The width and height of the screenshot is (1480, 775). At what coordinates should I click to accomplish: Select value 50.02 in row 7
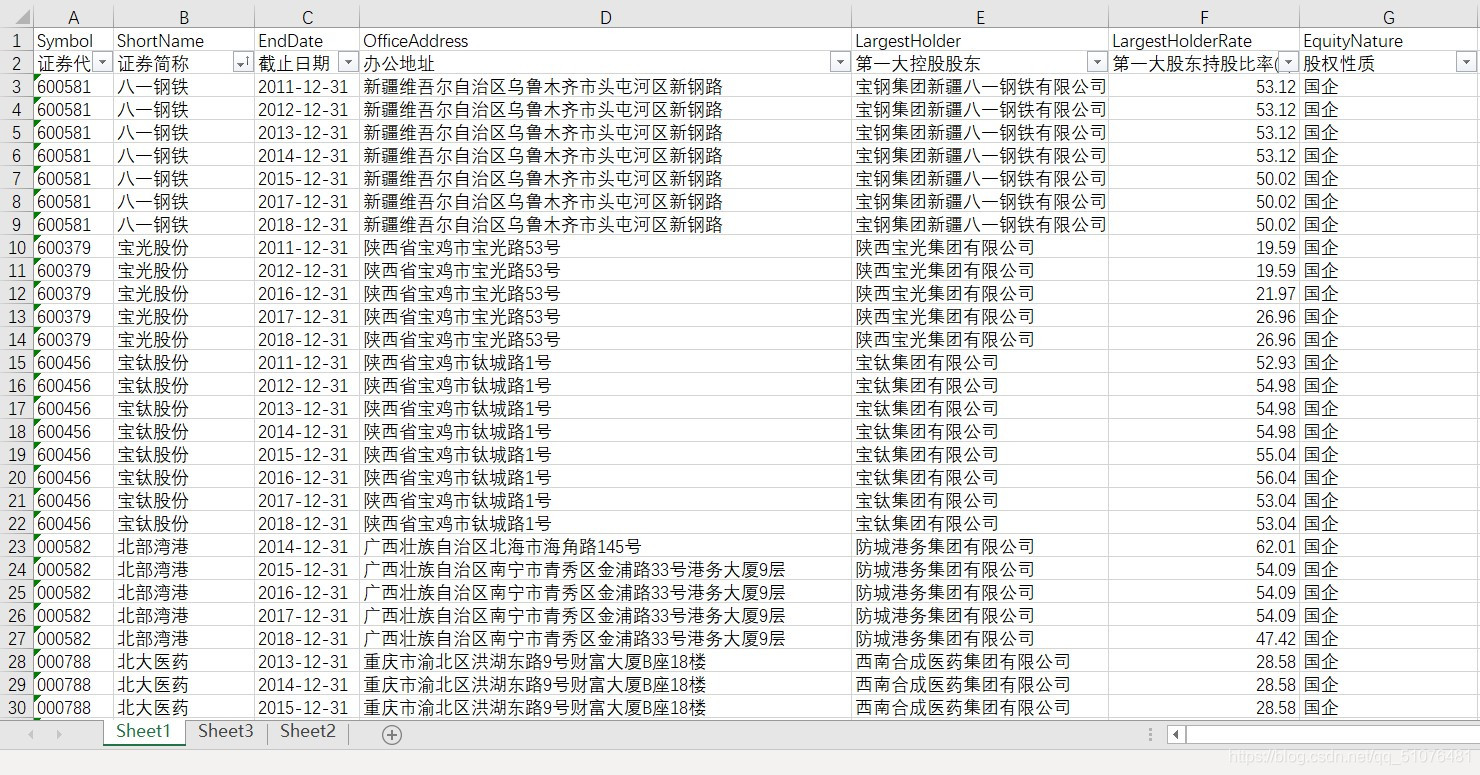point(1204,178)
